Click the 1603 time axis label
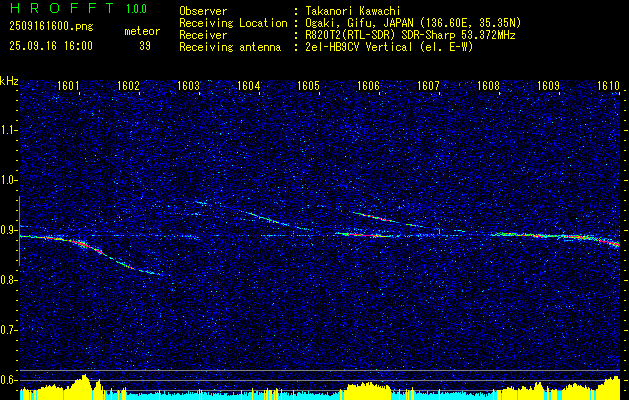Image resolution: width=629 pixels, height=400 pixels. pos(188,85)
